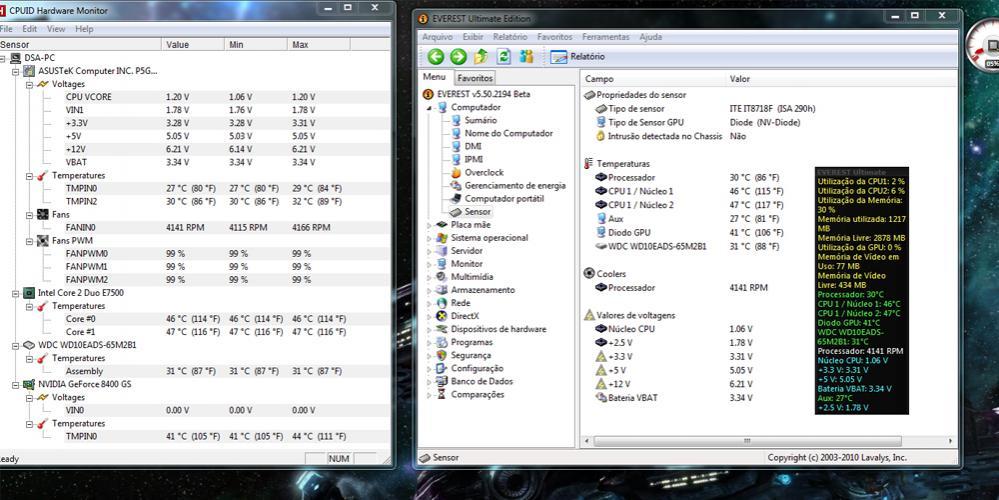Select the CPU VCORE row
The height and width of the screenshot is (500, 999).
tap(195, 97)
